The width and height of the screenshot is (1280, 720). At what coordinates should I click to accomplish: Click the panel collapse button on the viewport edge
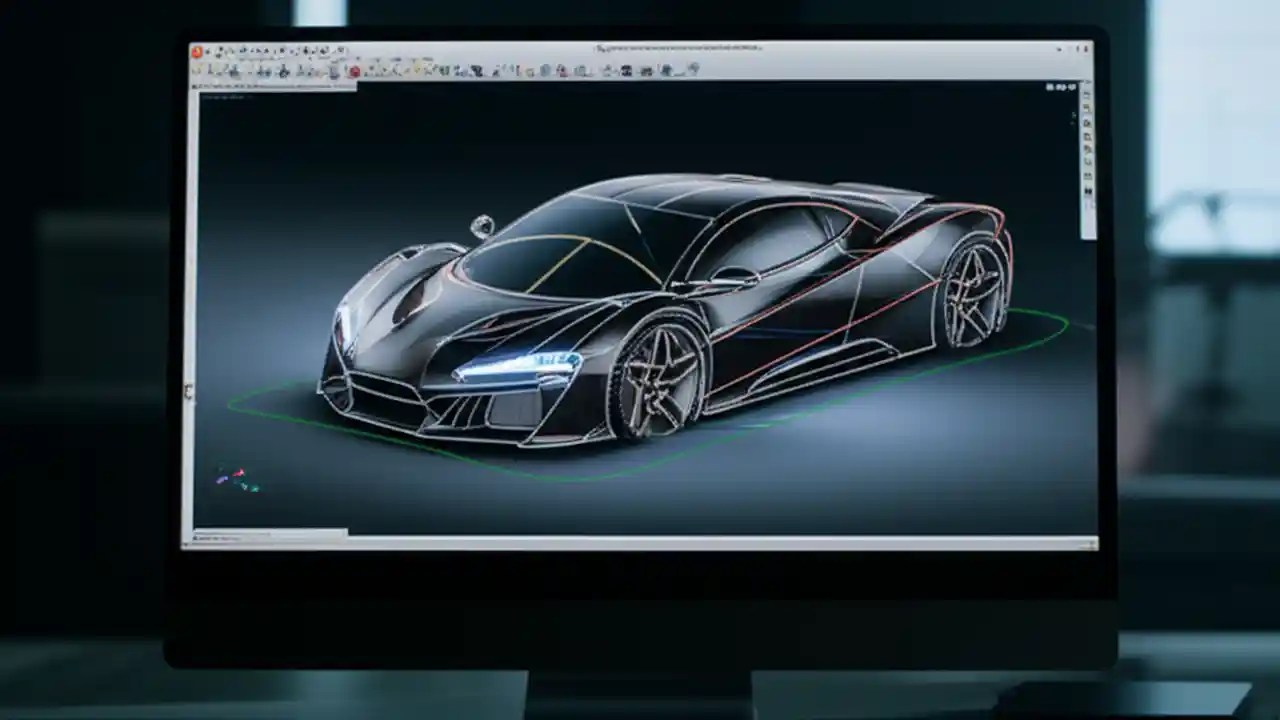pos(187,390)
